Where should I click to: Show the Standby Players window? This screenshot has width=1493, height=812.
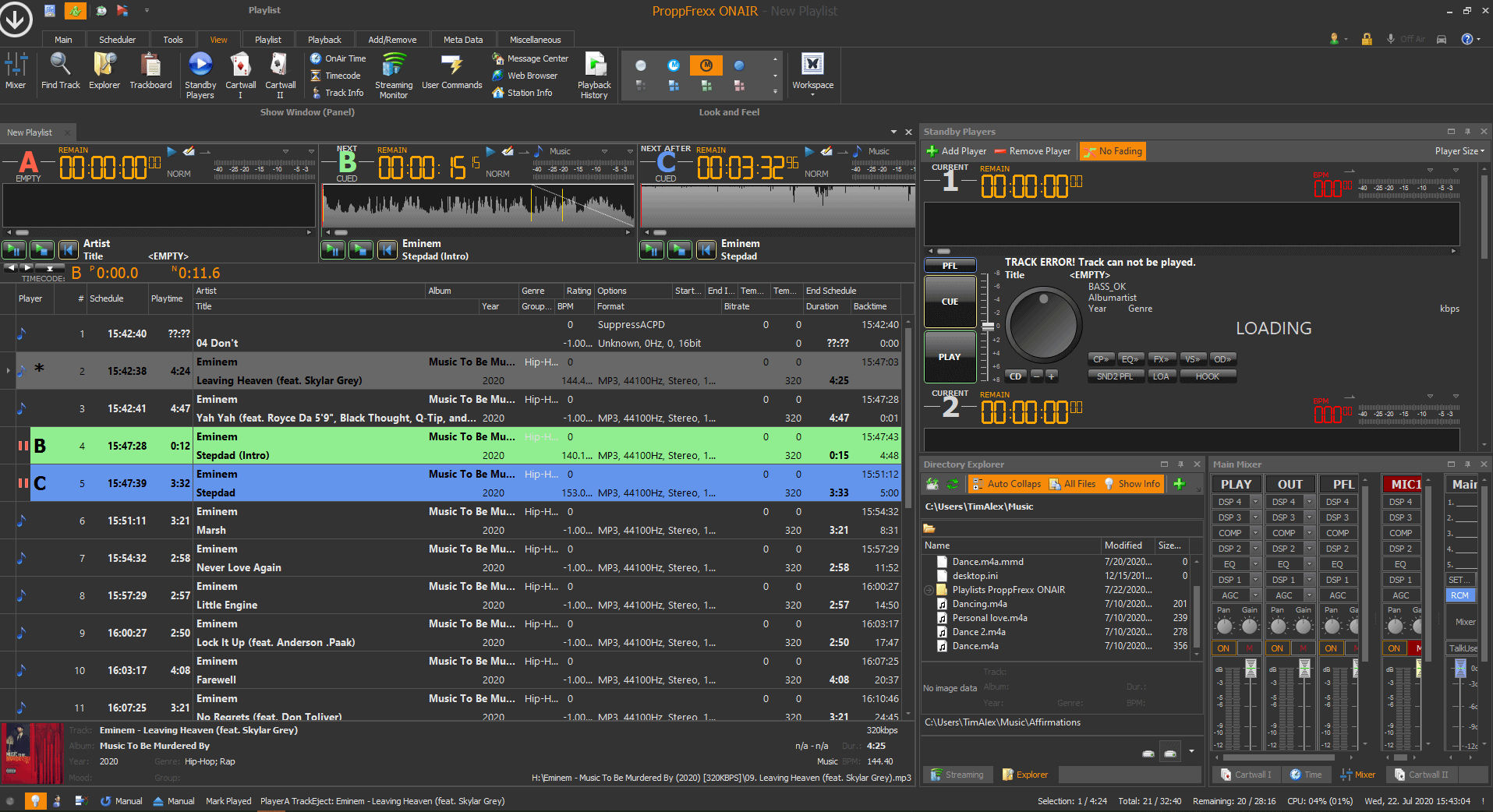click(x=200, y=76)
